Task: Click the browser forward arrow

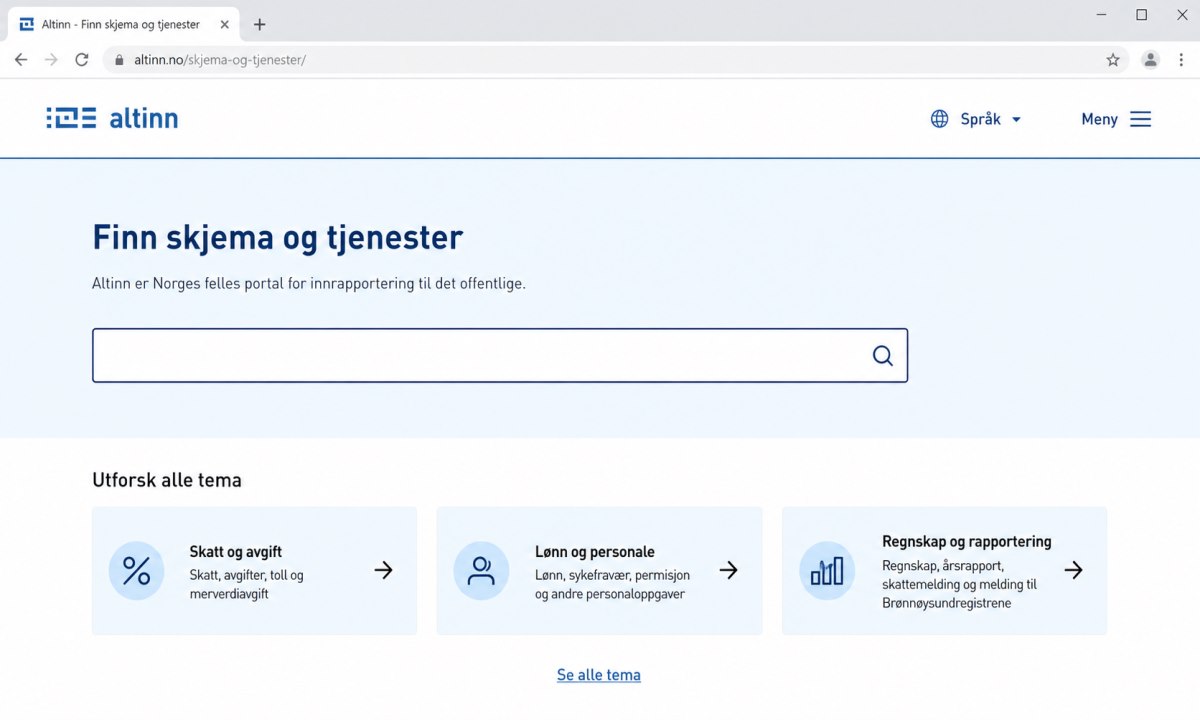Action: tap(51, 60)
